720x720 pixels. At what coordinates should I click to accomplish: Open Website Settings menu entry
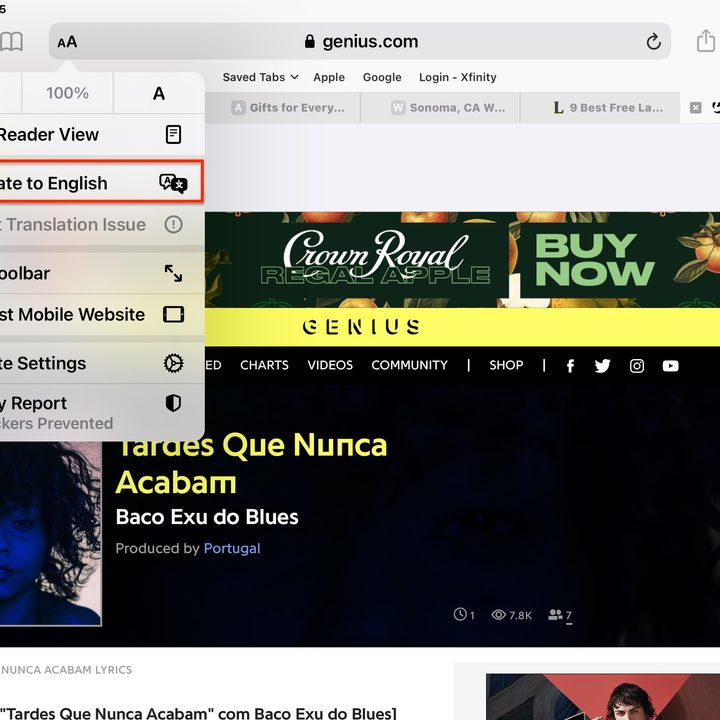pyautogui.click(x=102, y=363)
